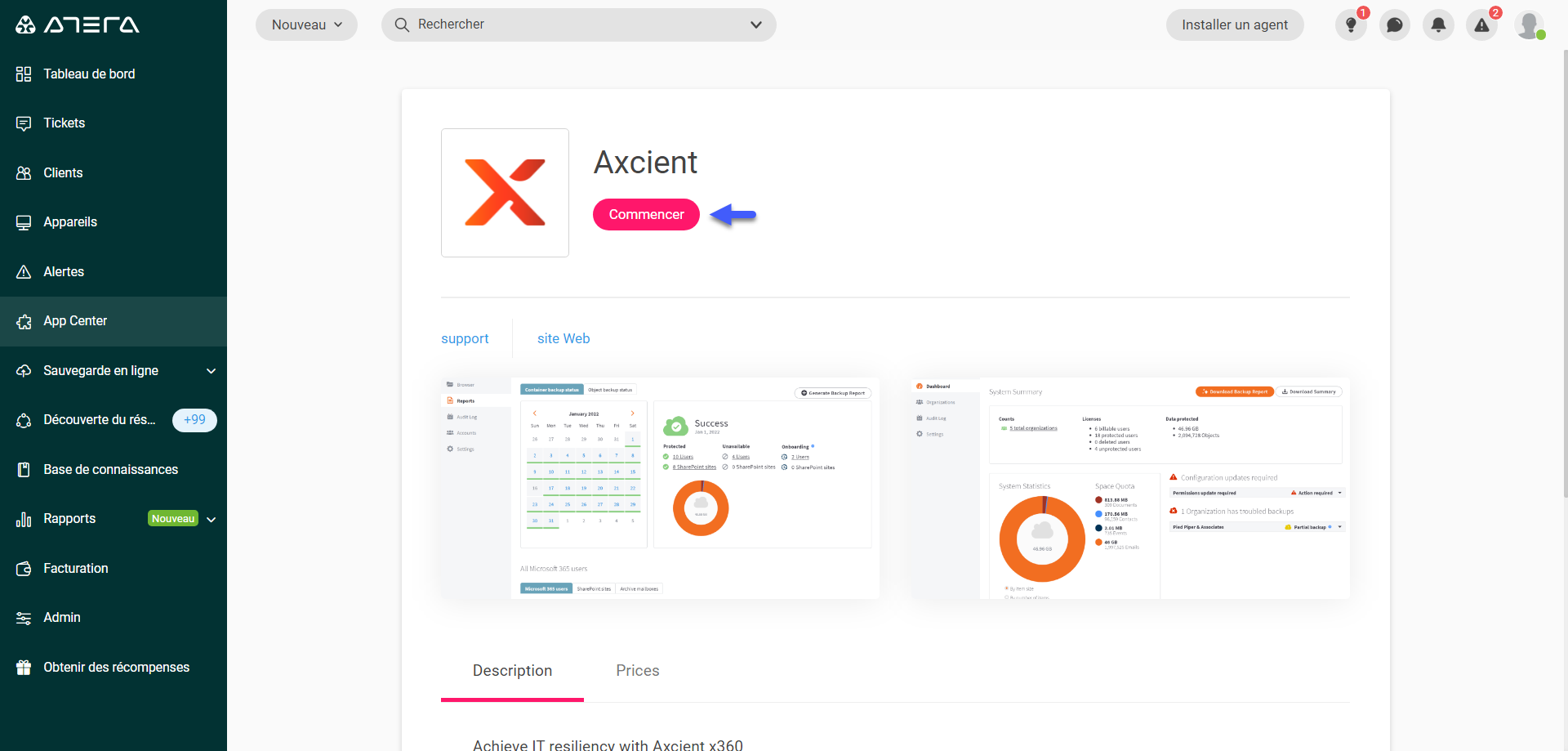The image size is (1568, 751).
Task: Click the Axcient app logo
Action: pyautogui.click(x=505, y=193)
